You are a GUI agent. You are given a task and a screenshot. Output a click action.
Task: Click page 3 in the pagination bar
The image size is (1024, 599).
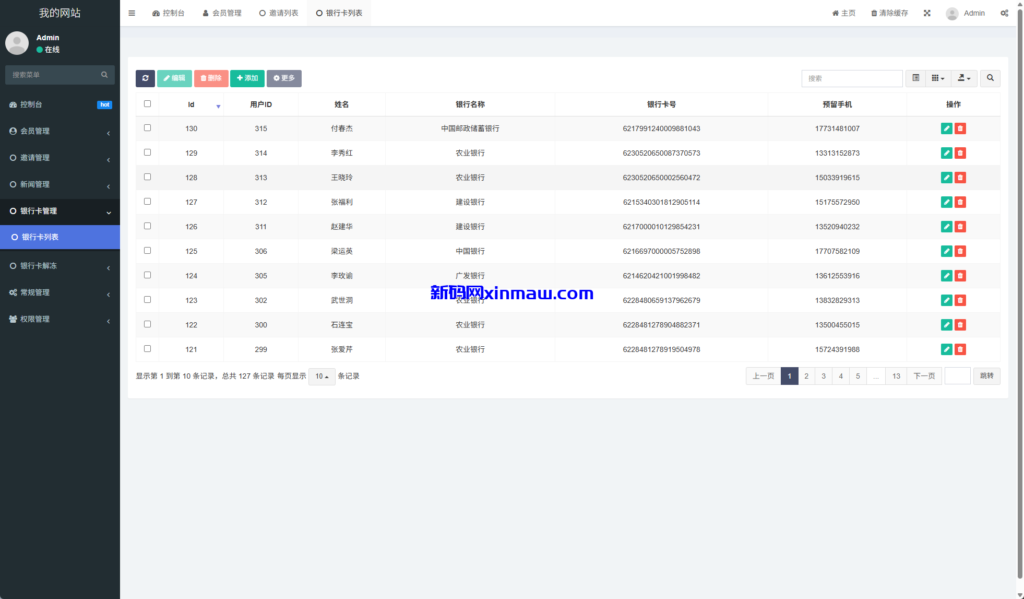[x=823, y=375]
